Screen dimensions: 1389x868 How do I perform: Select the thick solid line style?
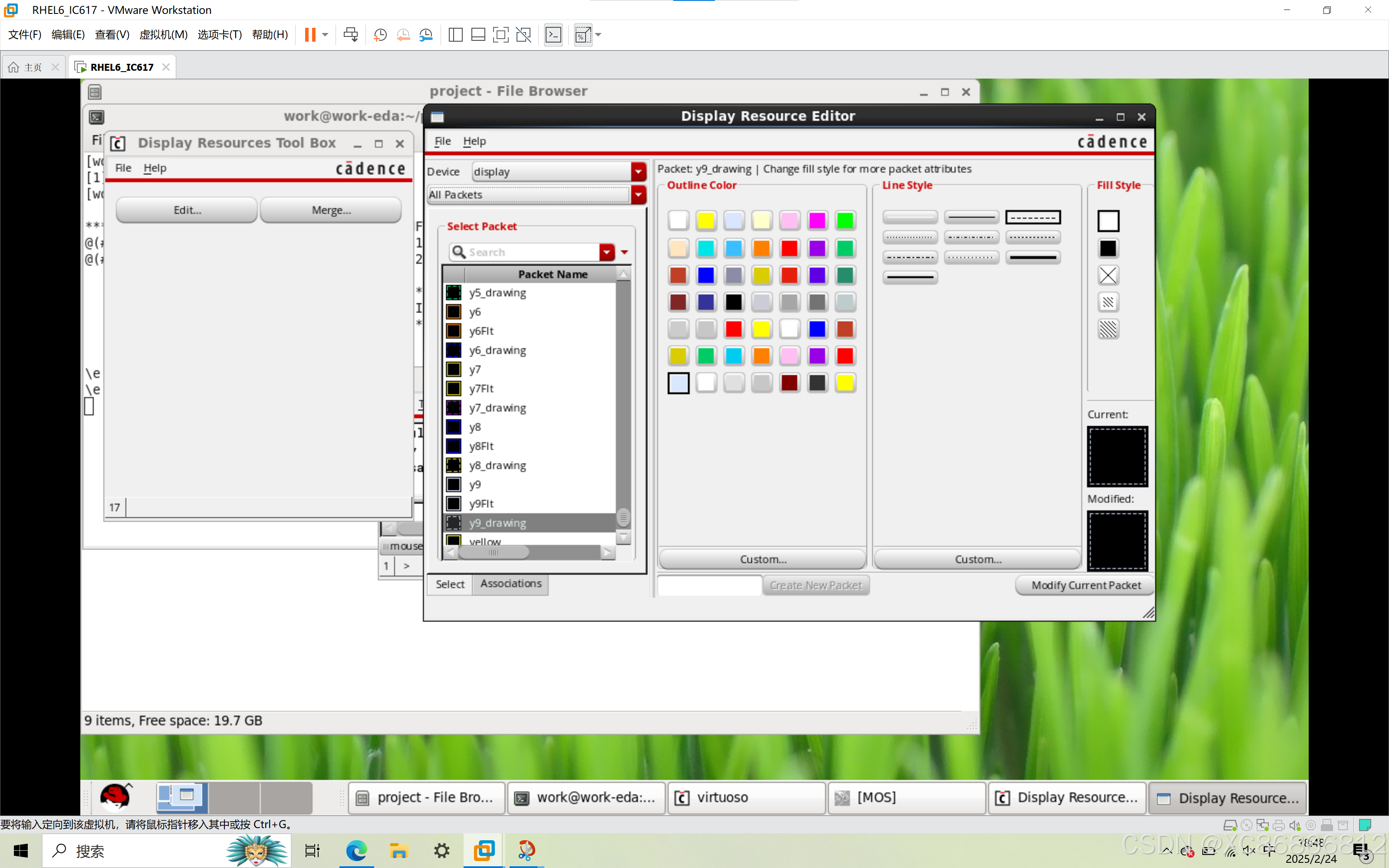point(1033,257)
